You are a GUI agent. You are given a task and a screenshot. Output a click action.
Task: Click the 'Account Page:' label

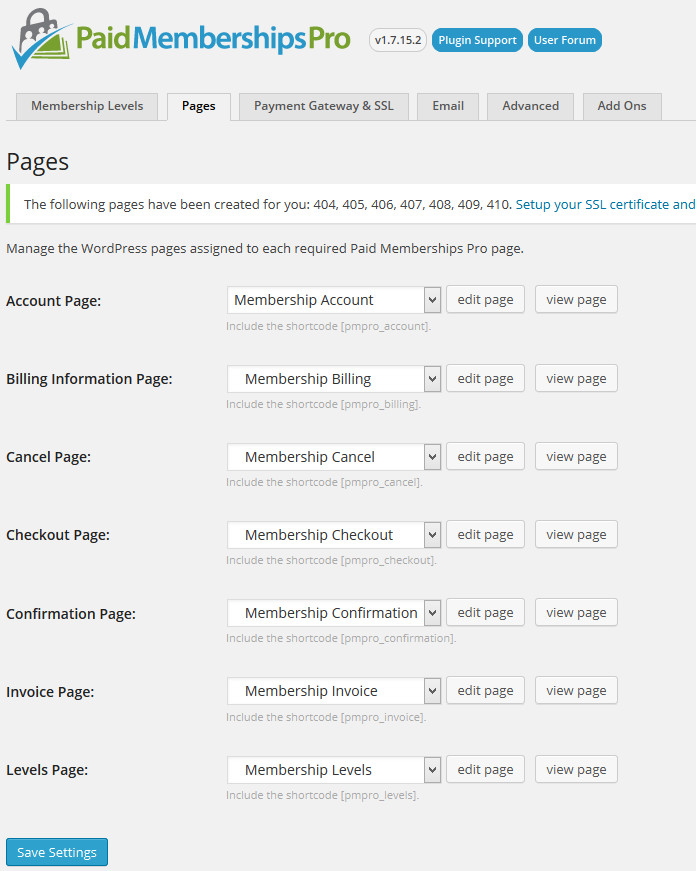tap(53, 301)
